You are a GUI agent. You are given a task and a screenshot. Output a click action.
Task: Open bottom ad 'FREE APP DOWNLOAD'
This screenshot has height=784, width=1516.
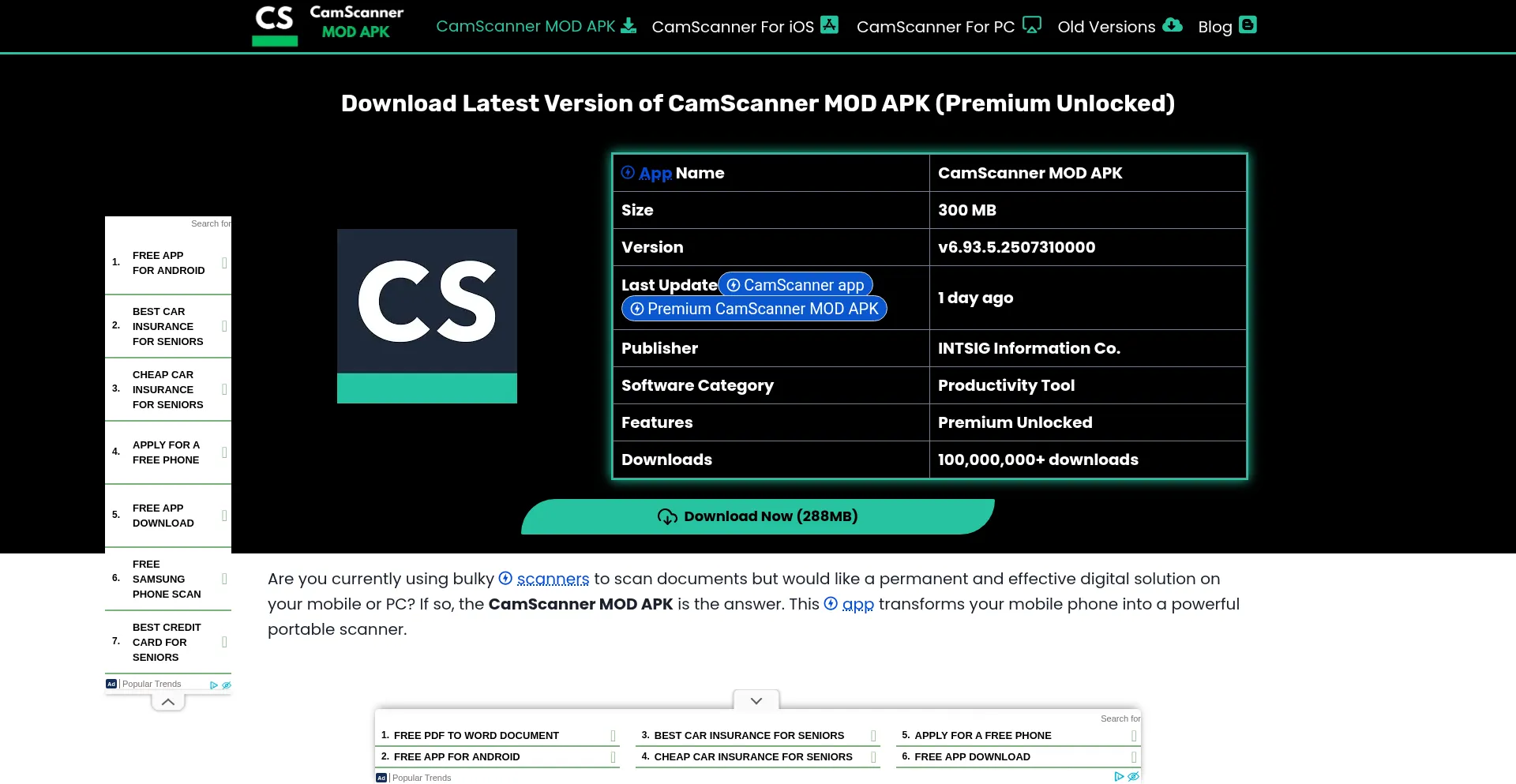(x=1019, y=756)
